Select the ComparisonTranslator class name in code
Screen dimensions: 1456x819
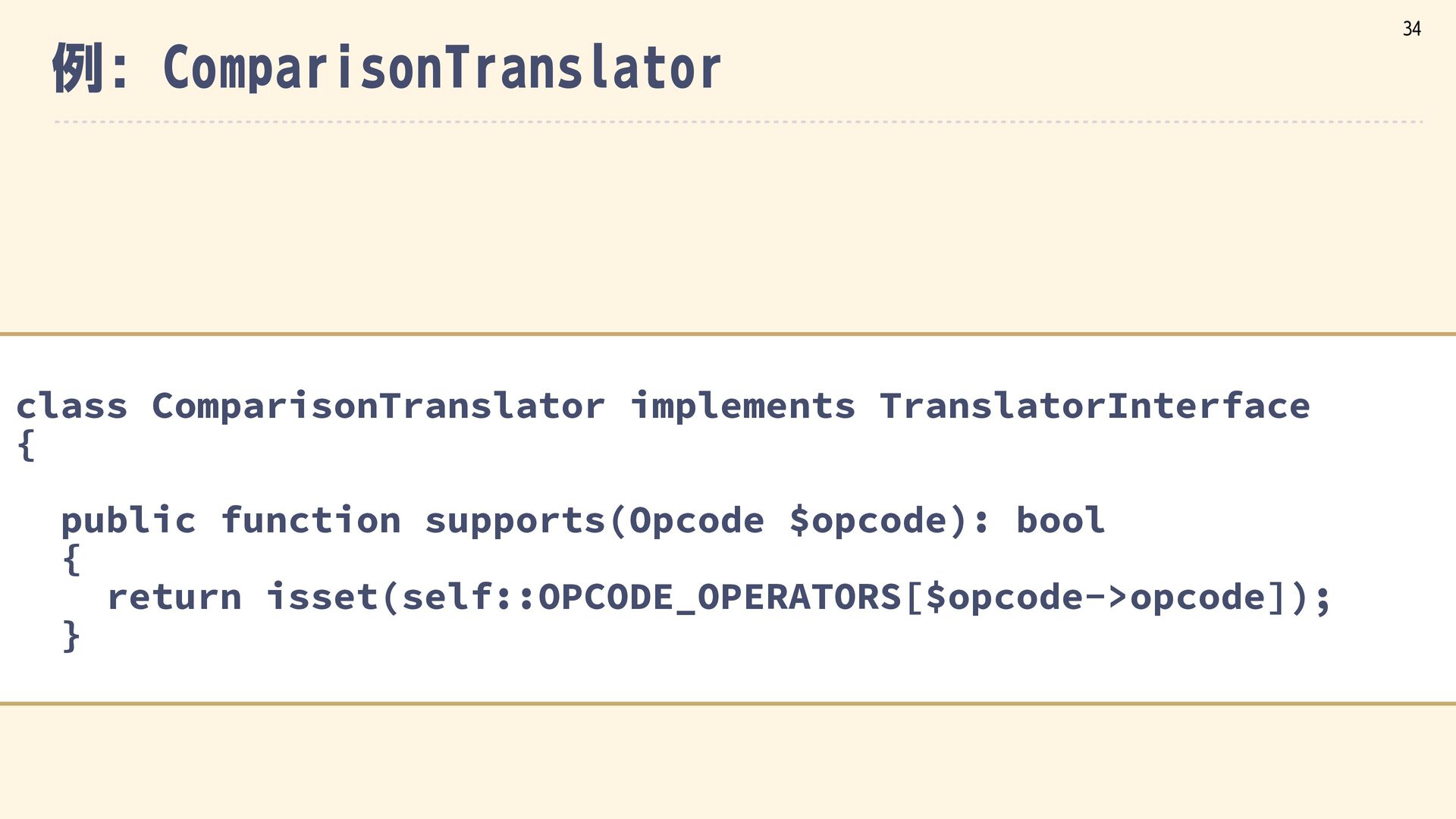coord(378,406)
